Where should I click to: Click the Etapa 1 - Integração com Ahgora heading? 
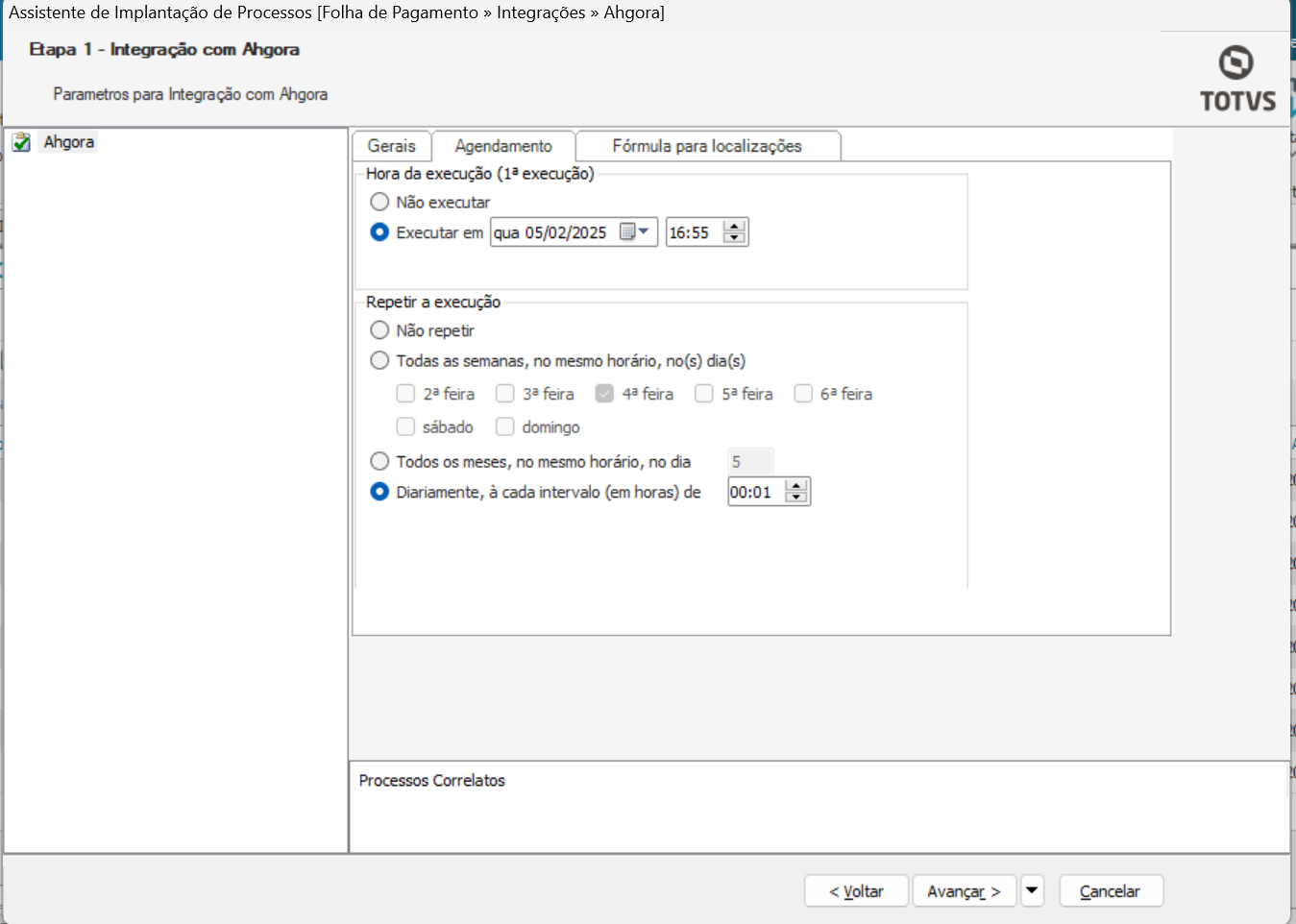coord(164,49)
